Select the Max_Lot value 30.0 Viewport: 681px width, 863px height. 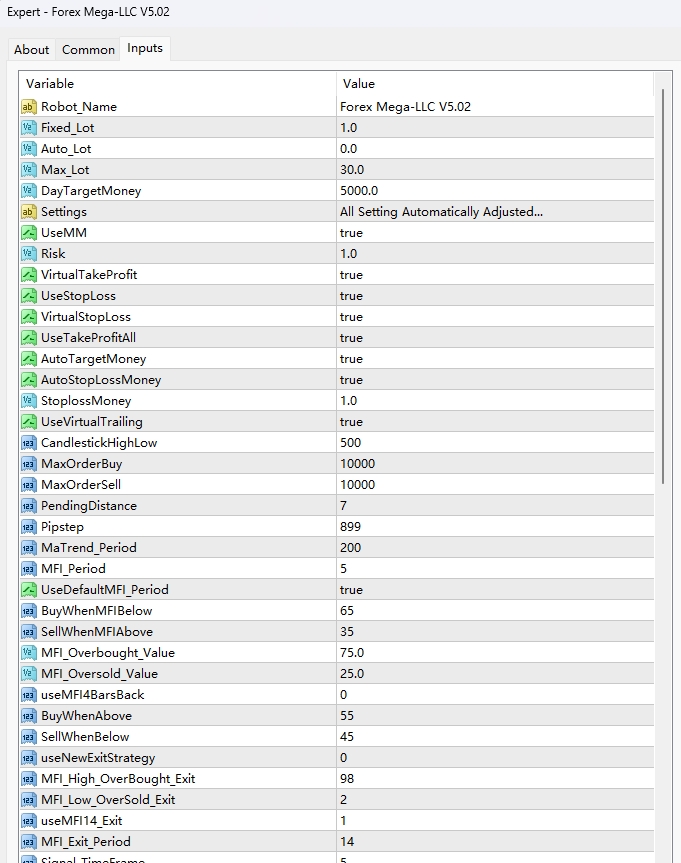coord(352,170)
